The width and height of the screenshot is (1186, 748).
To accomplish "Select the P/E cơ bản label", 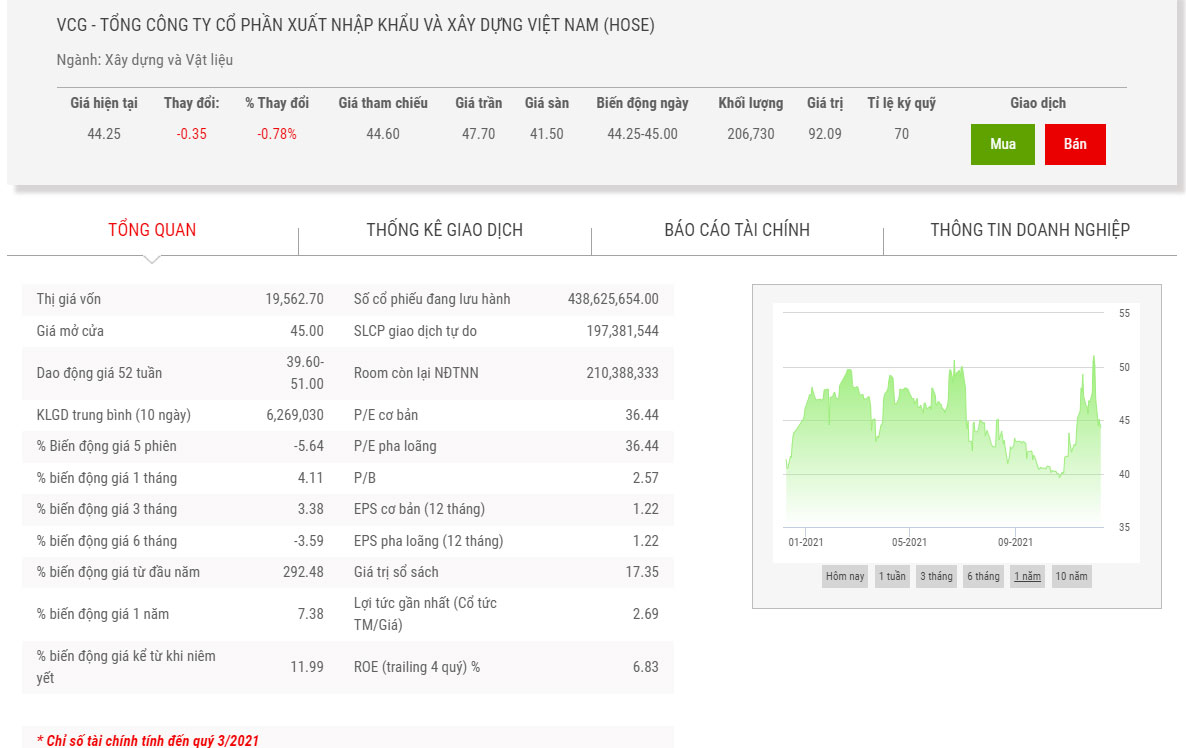I will 386,415.
